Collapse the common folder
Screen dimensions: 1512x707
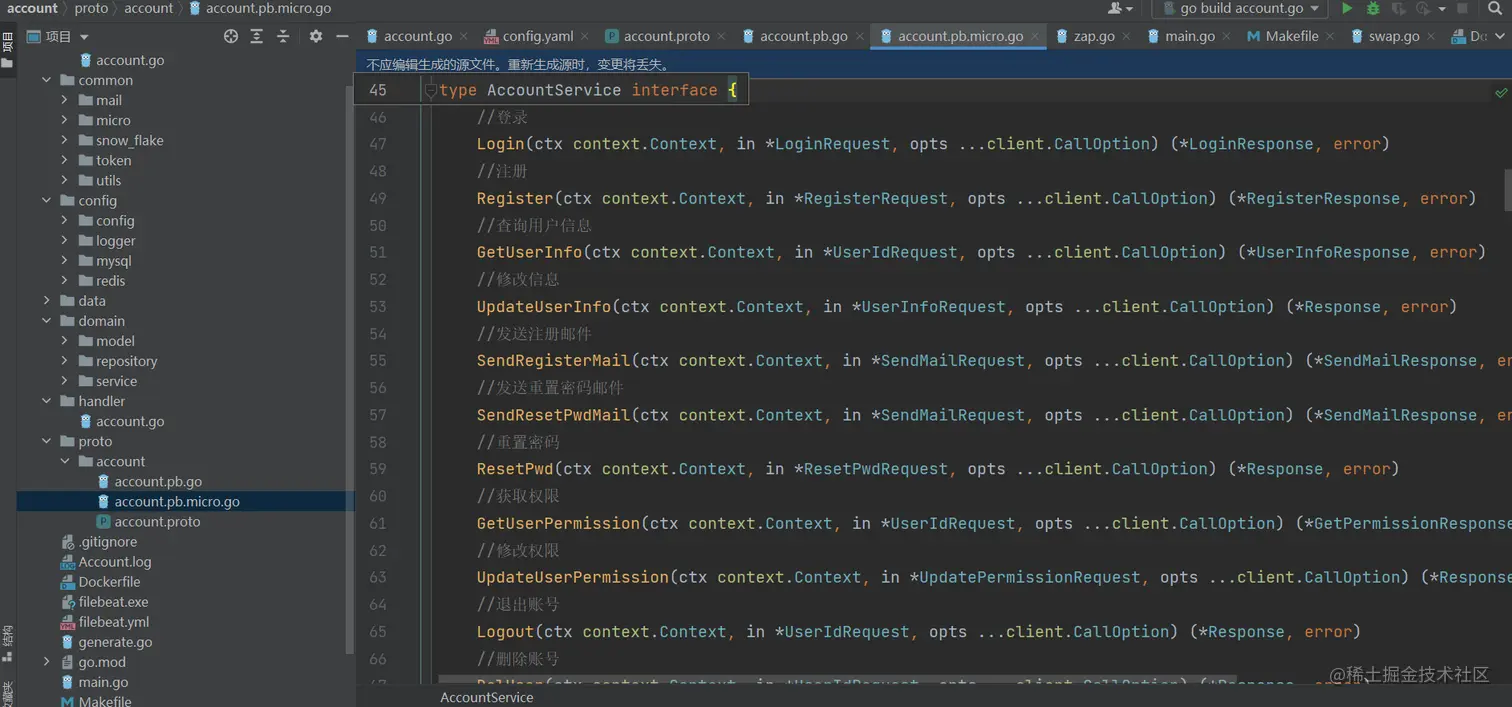pos(47,80)
